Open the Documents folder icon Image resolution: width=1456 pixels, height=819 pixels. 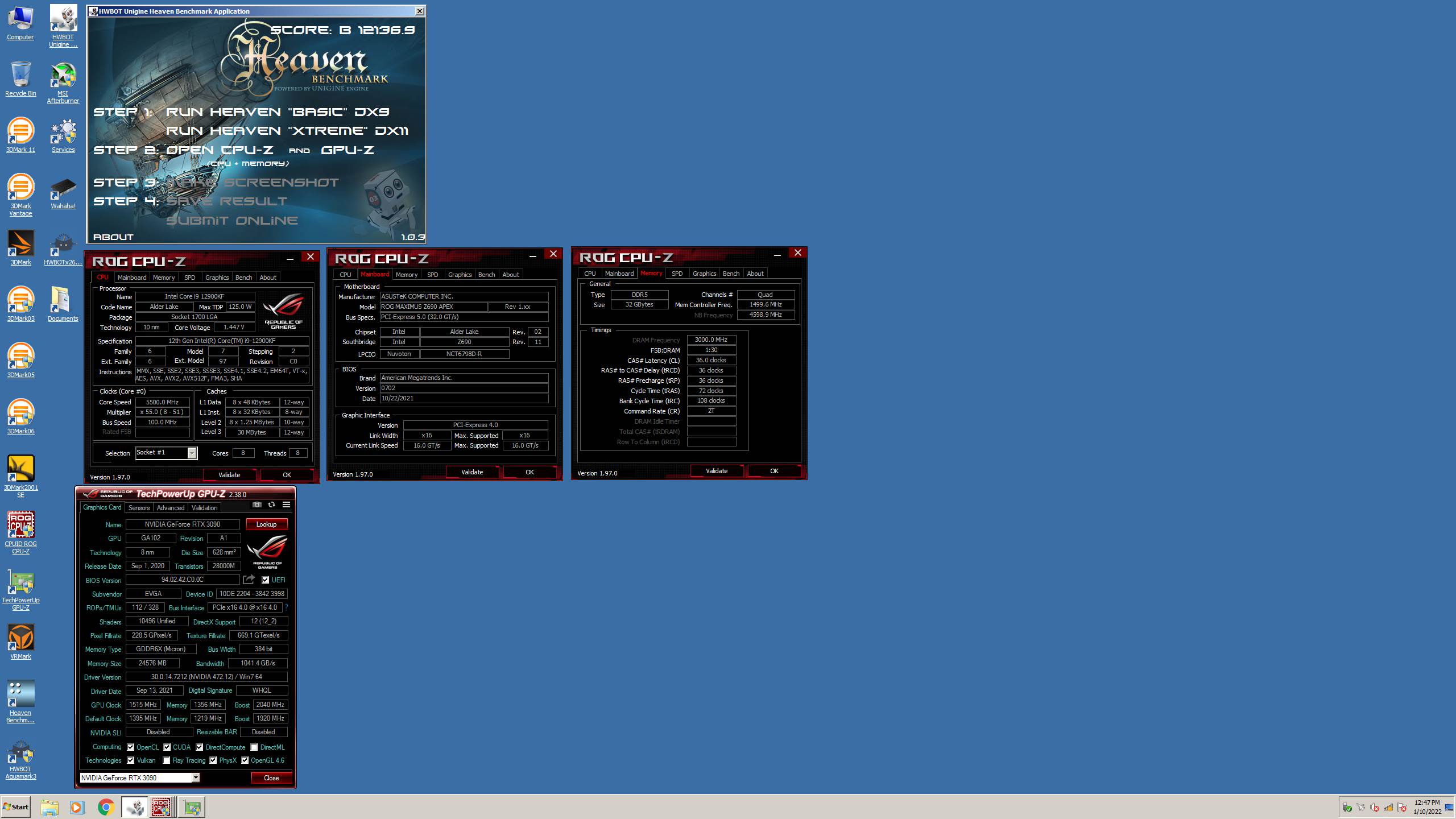(63, 304)
